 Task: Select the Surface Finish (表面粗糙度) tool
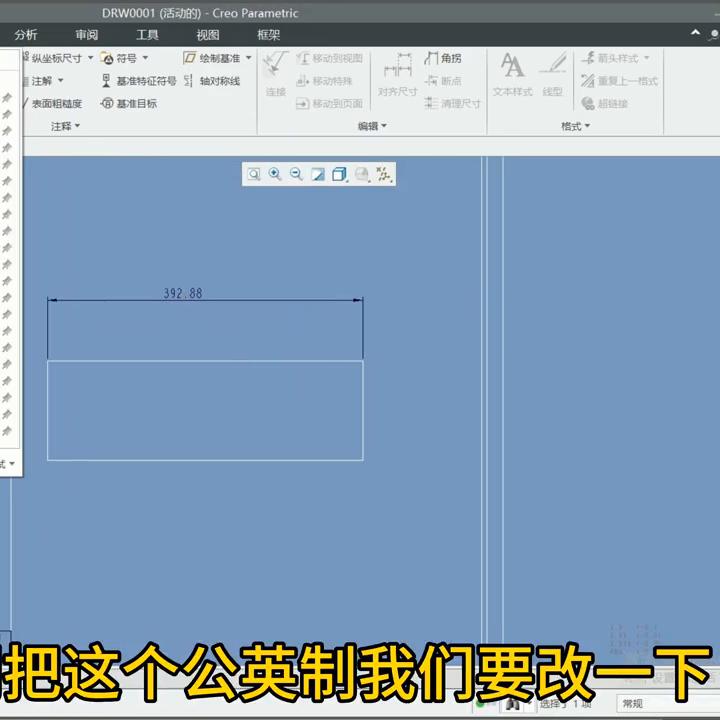coord(51,103)
